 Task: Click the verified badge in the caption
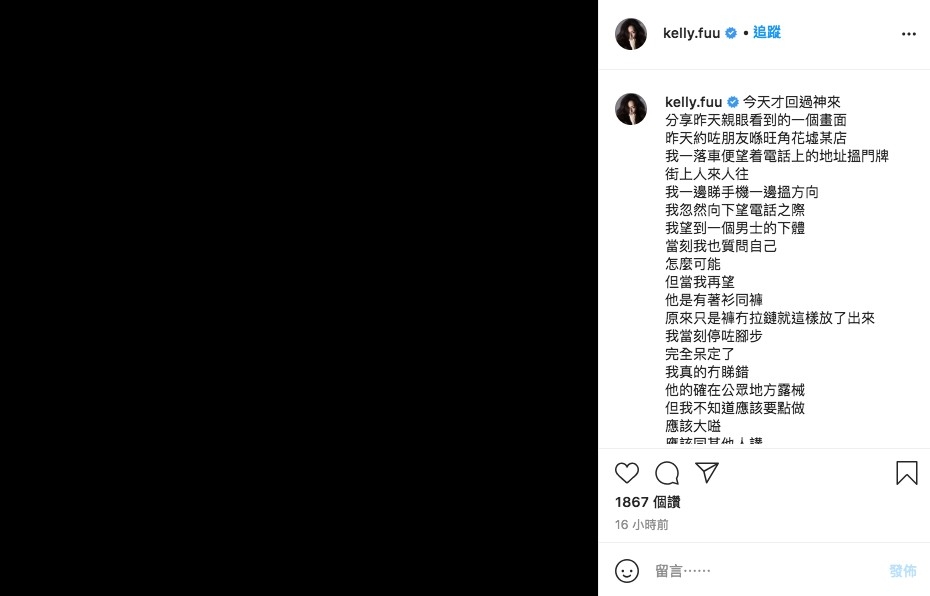tap(733, 102)
